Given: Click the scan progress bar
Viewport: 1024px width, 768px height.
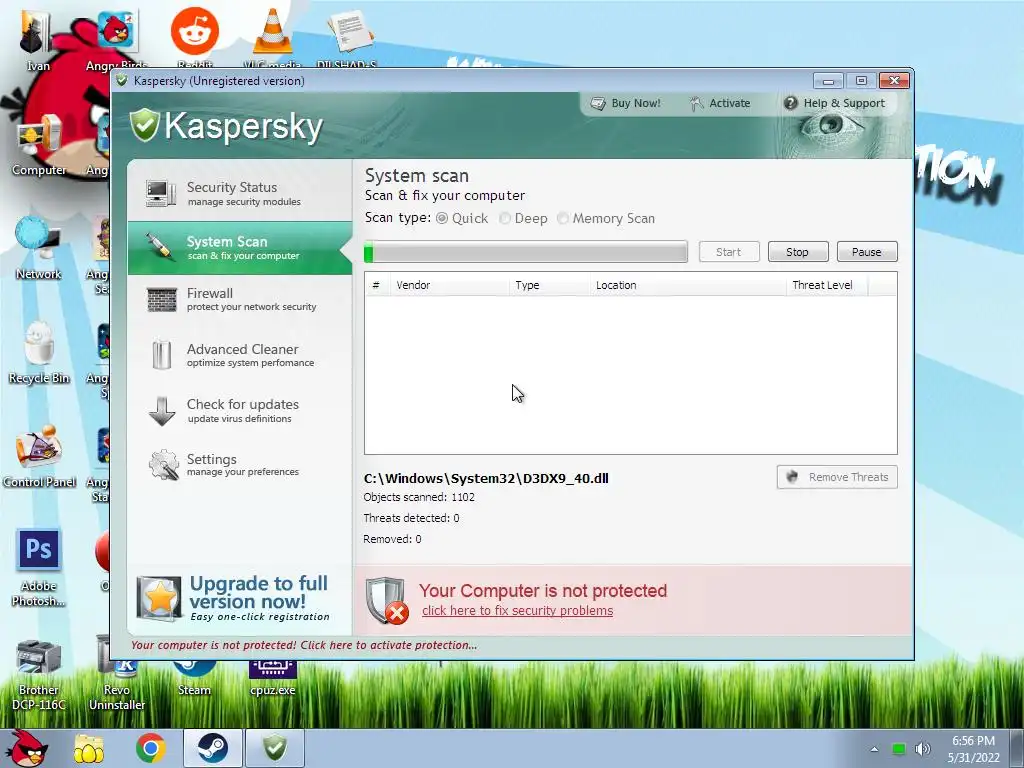Looking at the screenshot, I should [526, 252].
